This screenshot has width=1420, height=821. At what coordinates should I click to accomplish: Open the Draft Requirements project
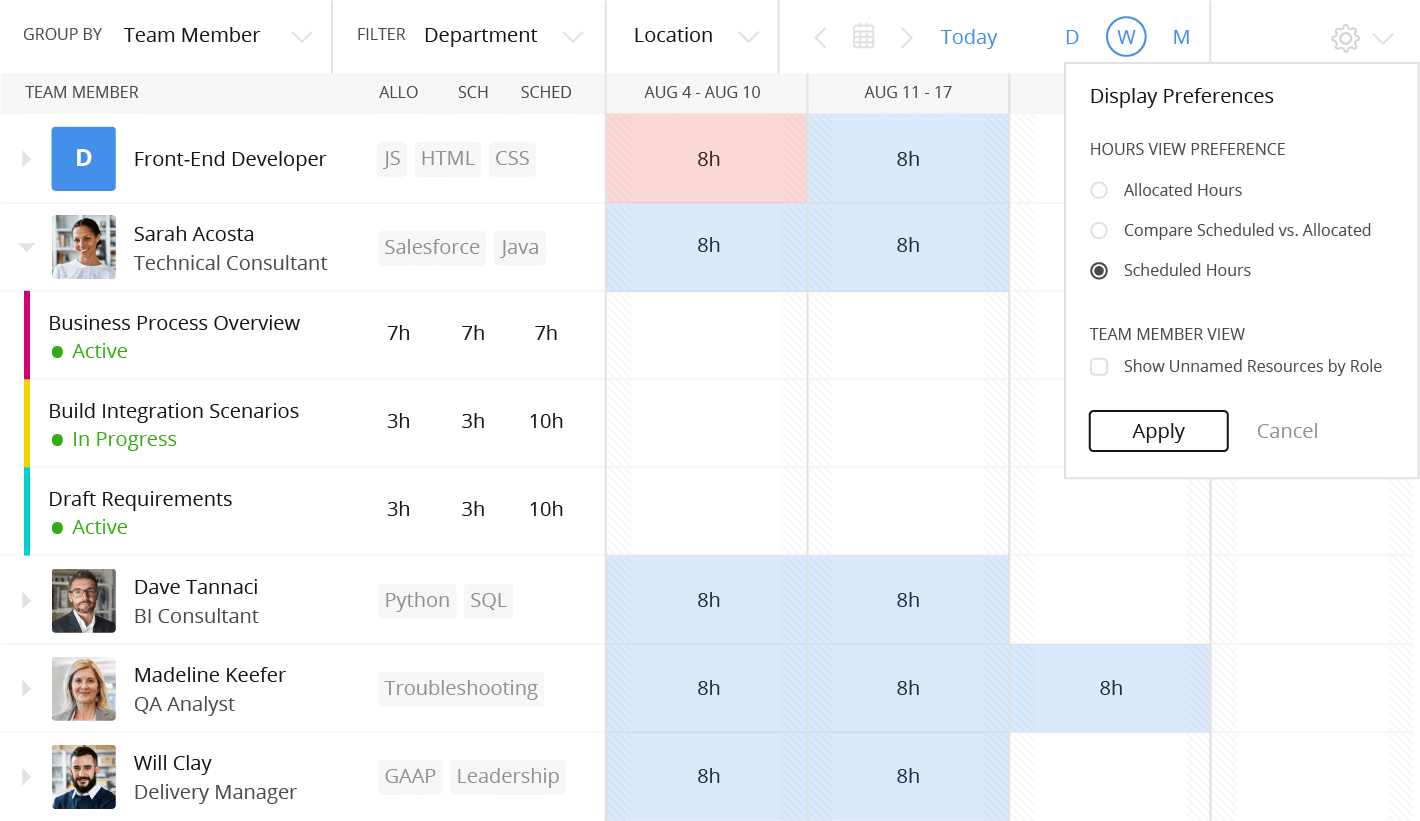140,499
